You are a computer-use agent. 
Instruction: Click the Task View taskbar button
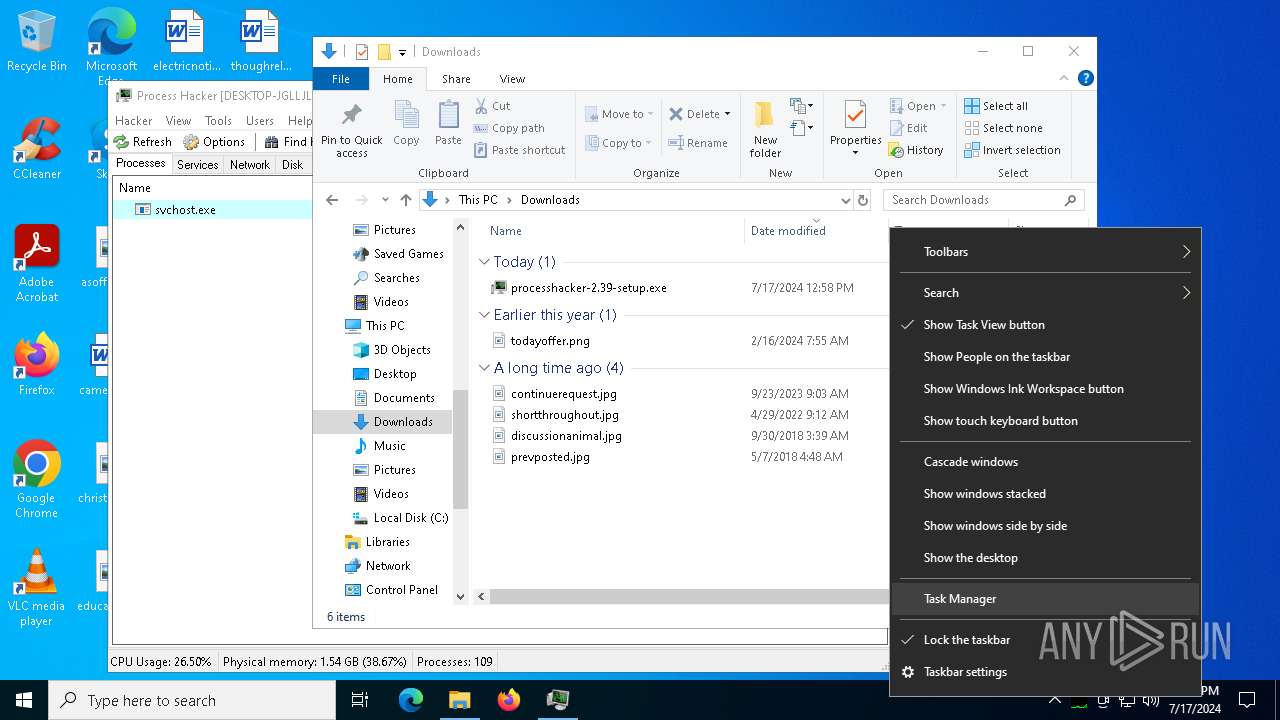tap(360, 700)
